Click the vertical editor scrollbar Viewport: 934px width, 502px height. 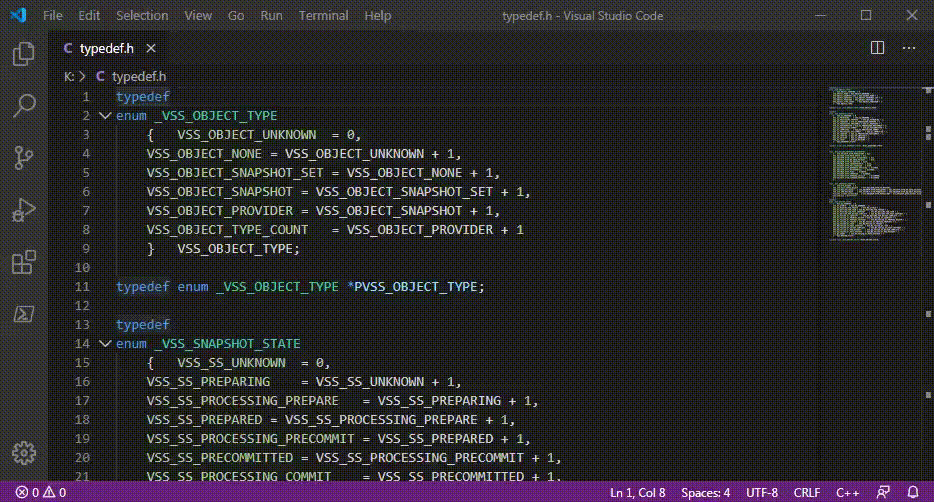tap(928, 284)
